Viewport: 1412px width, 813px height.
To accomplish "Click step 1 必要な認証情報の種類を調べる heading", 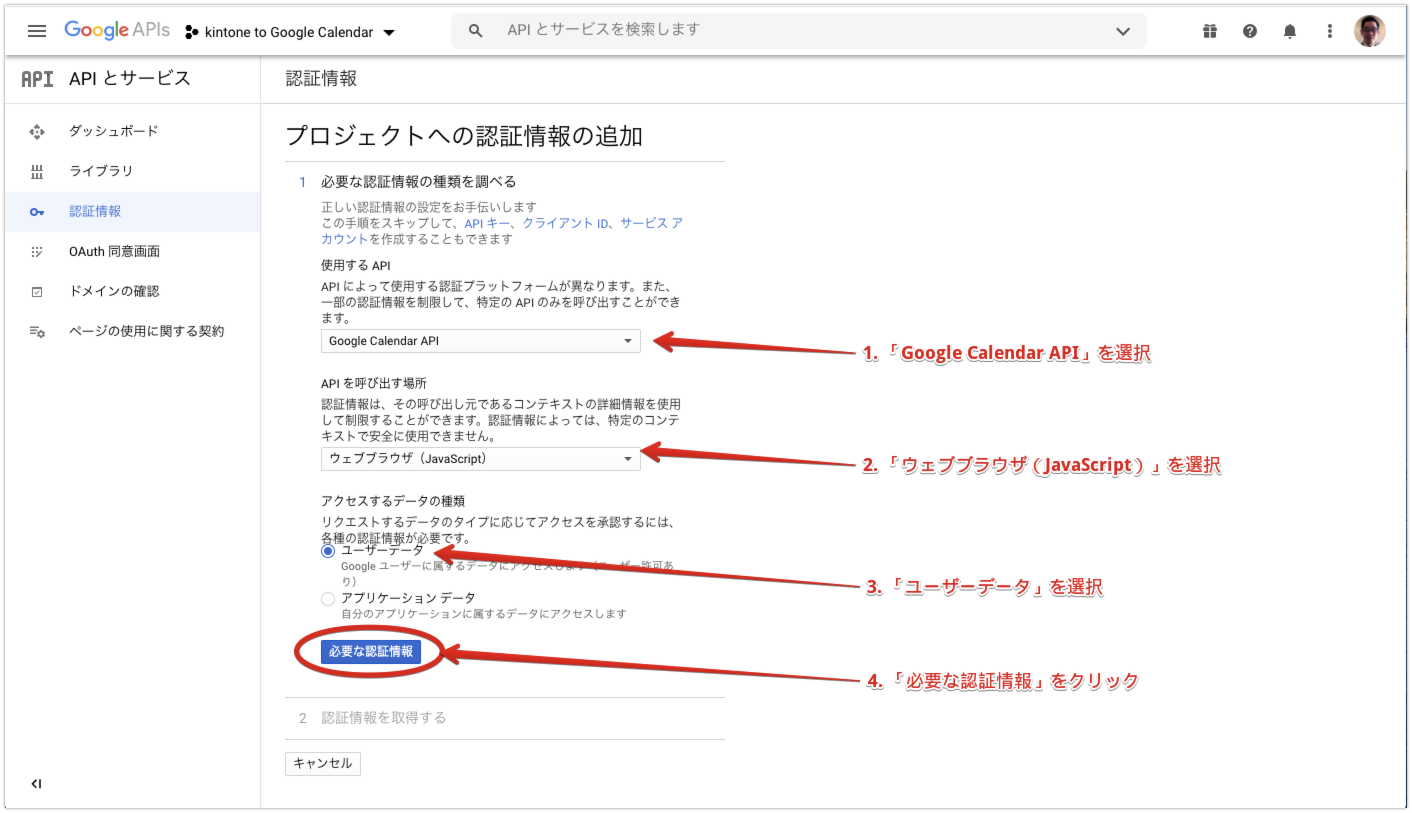I will [418, 182].
